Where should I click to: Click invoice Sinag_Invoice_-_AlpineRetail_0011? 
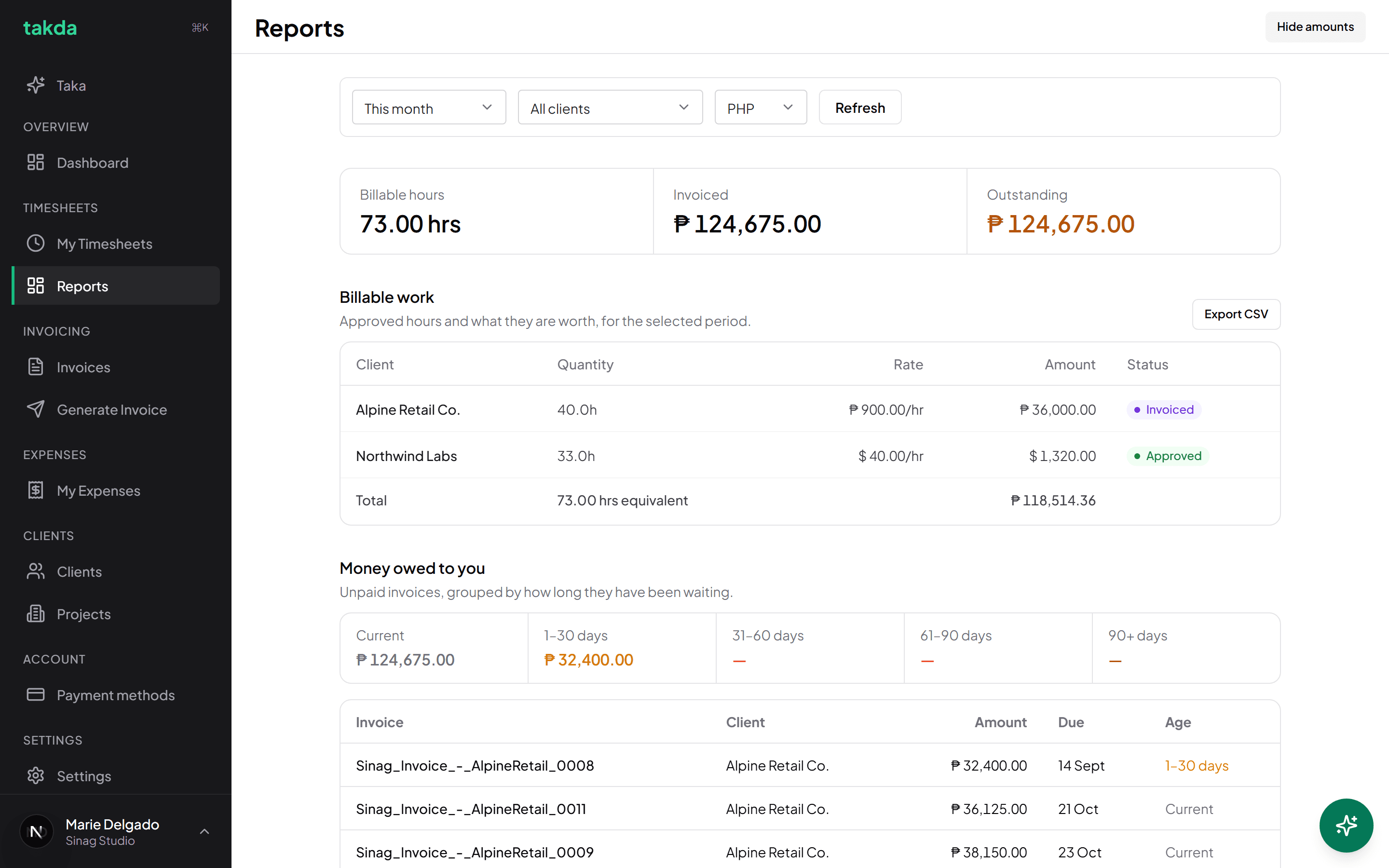(471, 809)
